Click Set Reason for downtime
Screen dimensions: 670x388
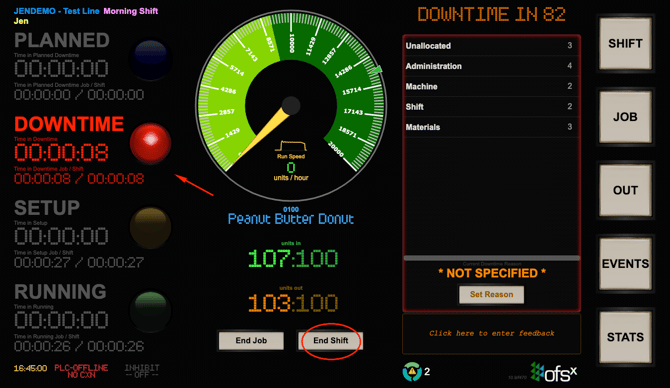491,294
